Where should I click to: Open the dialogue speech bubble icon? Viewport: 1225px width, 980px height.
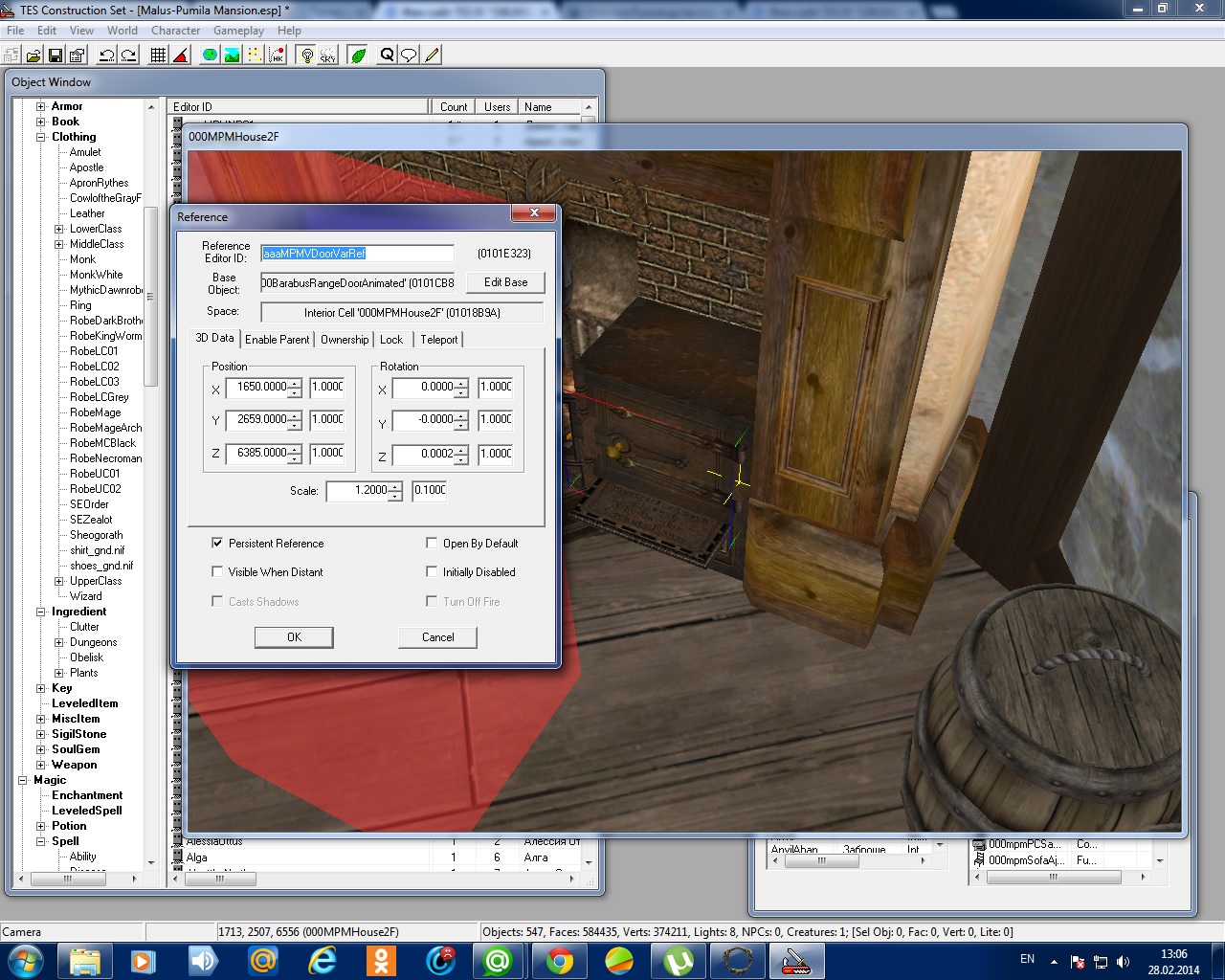click(409, 56)
